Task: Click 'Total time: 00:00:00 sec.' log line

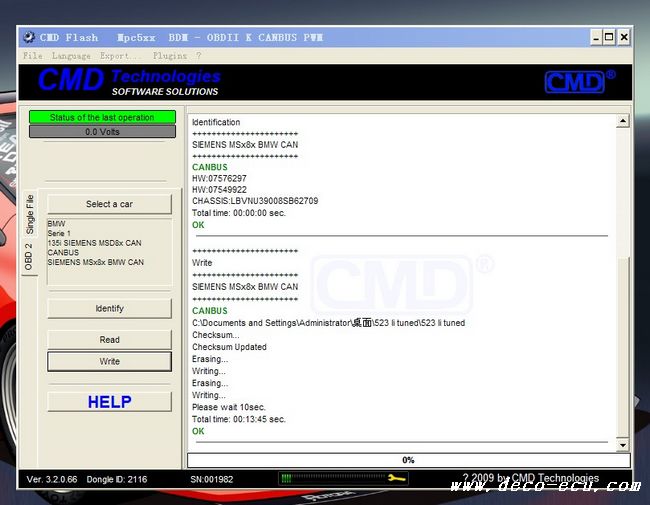Action: point(239,213)
